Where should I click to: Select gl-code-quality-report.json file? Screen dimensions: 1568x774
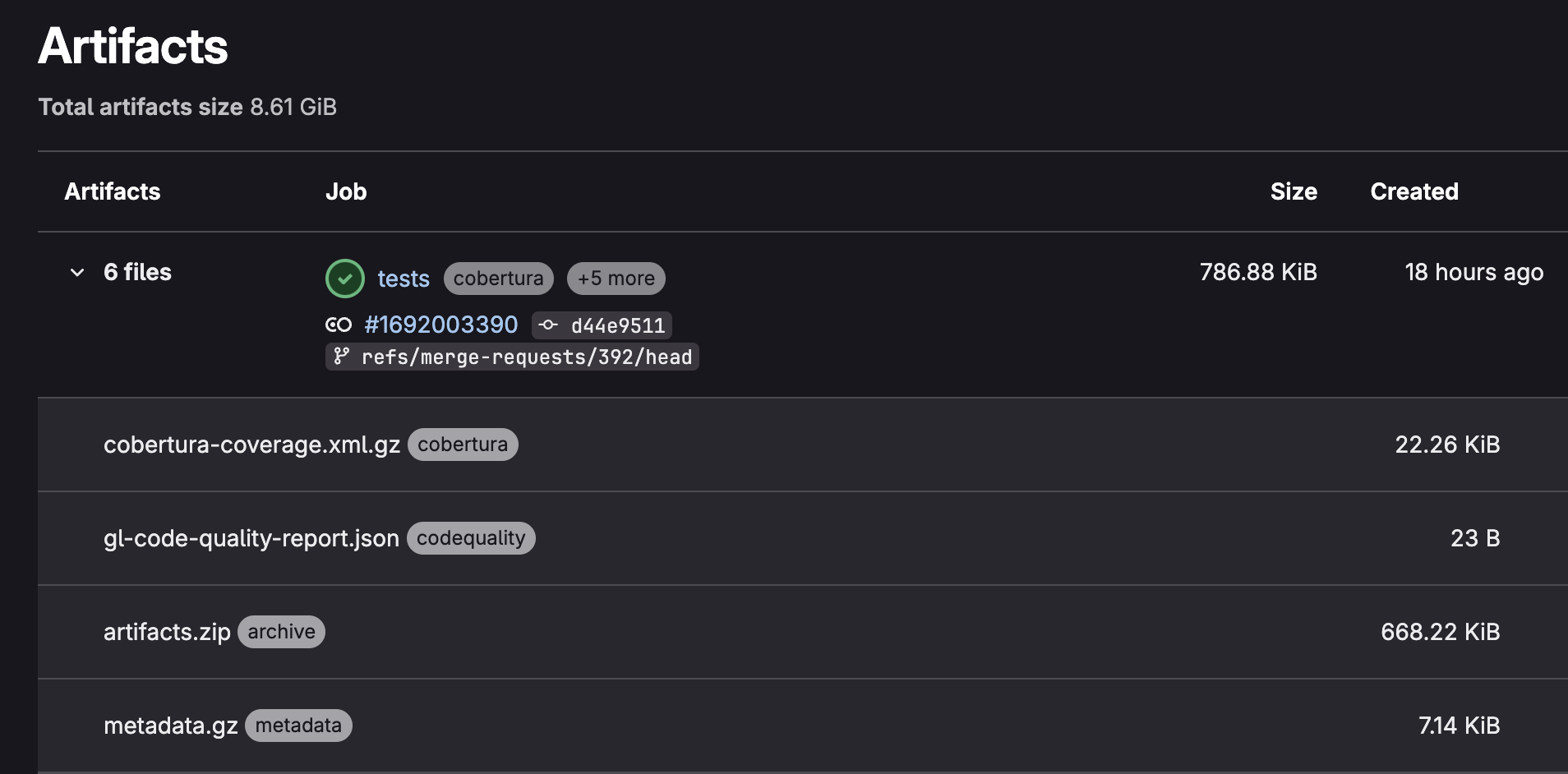pyautogui.click(x=251, y=538)
